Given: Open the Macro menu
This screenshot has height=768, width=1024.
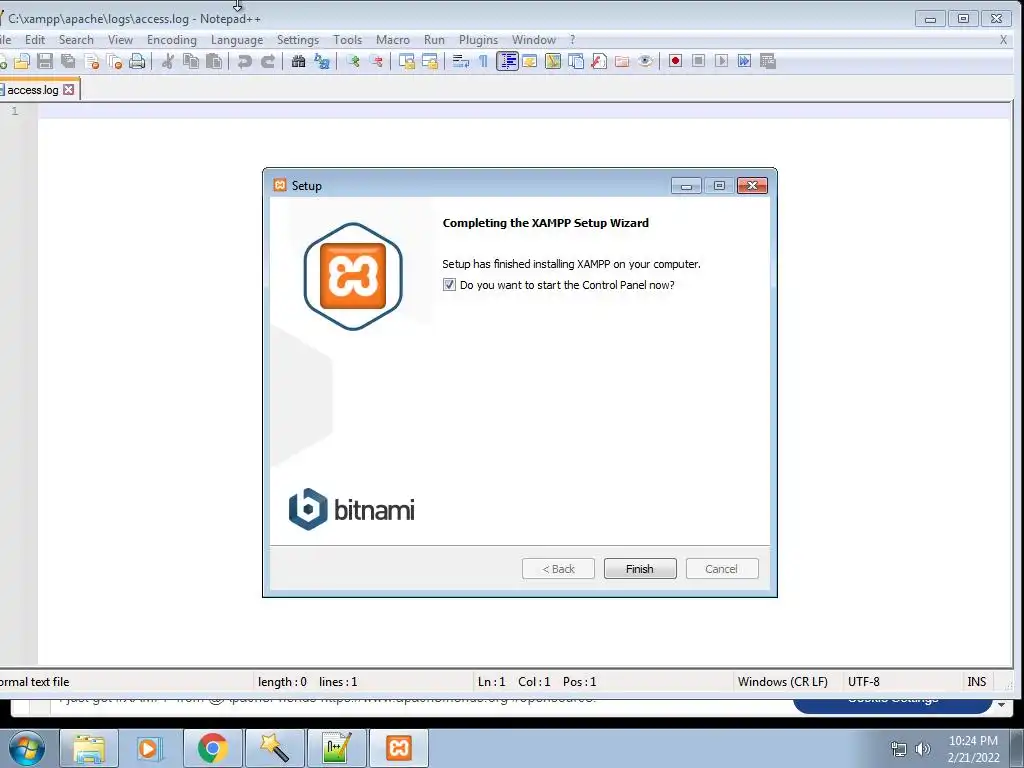Looking at the screenshot, I should [x=392, y=40].
